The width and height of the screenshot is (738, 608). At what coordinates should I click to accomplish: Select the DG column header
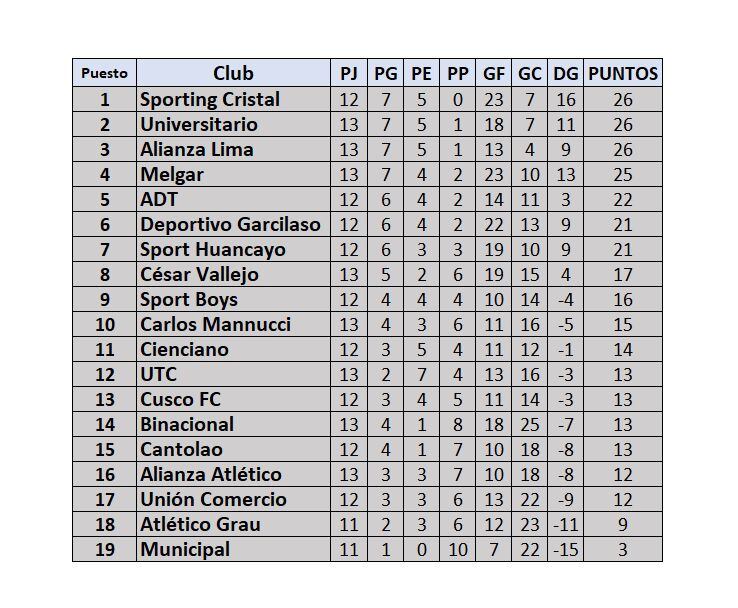coord(565,73)
